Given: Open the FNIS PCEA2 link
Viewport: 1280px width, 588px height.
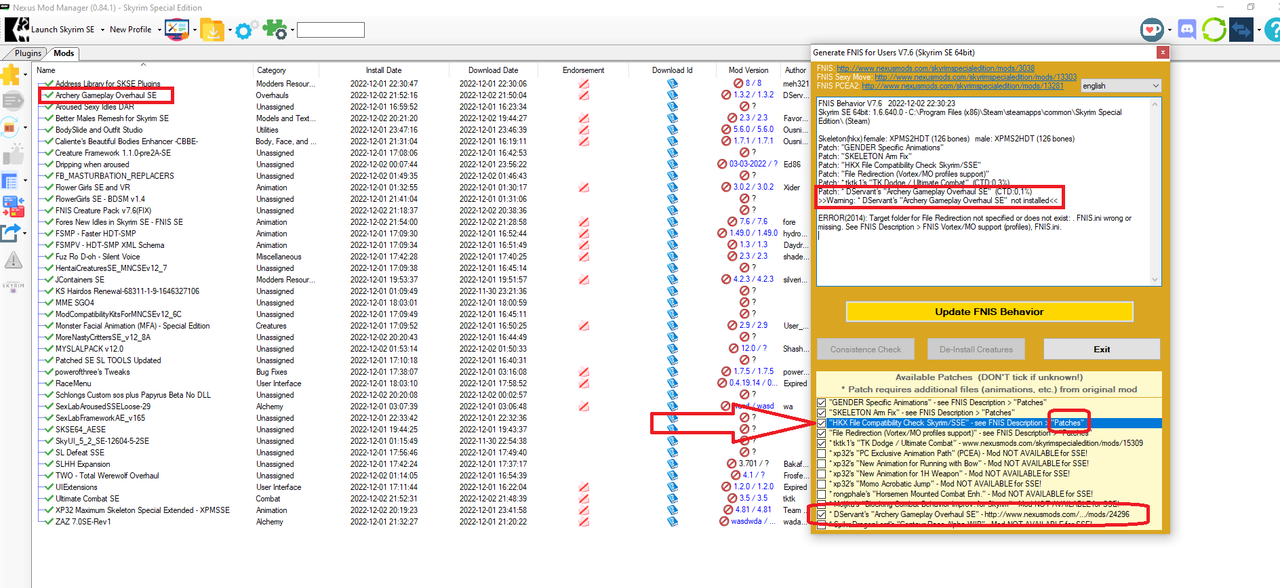Looking at the screenshot, I should pyautogui.click(x=961, y=86).
